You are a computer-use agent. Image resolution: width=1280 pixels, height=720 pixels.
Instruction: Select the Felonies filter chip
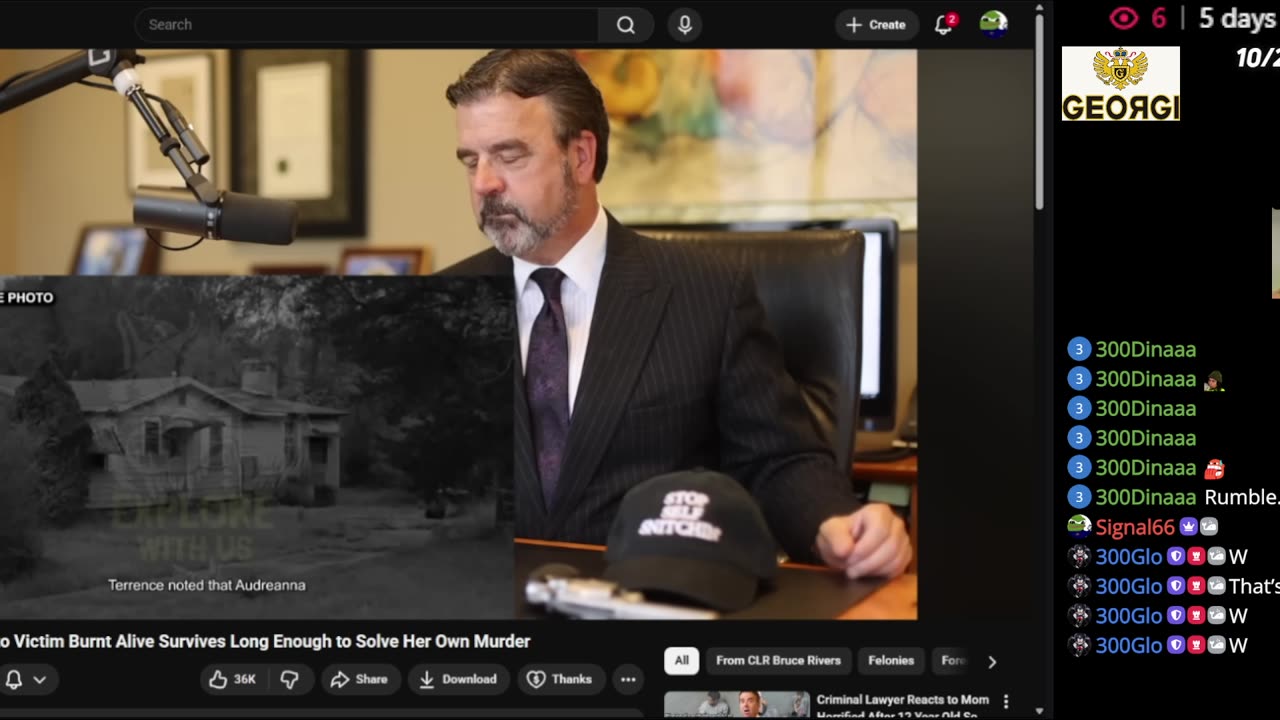pos(891,660)
